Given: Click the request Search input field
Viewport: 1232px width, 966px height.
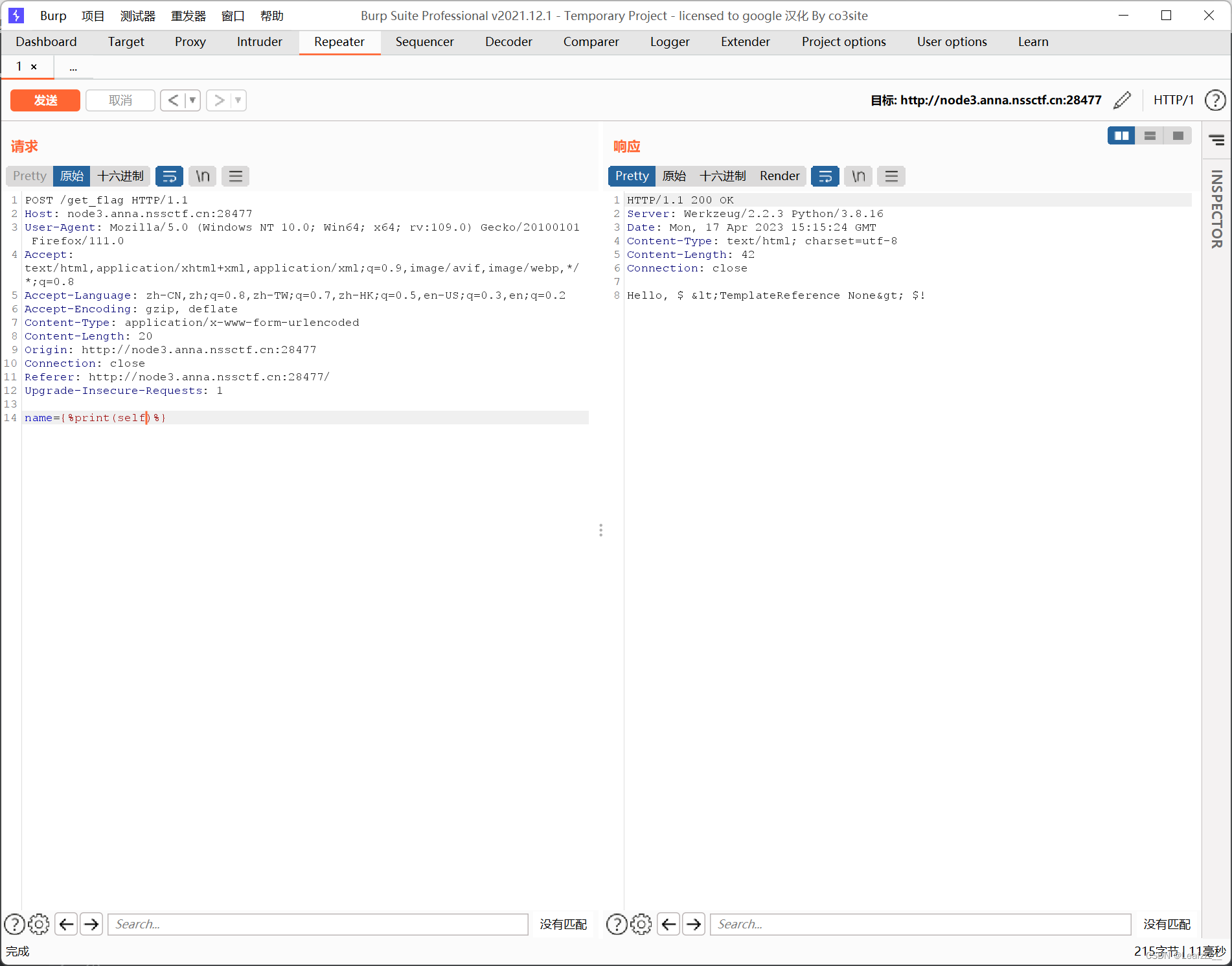Looking at the screenshot, I should (x=317, y=924).
